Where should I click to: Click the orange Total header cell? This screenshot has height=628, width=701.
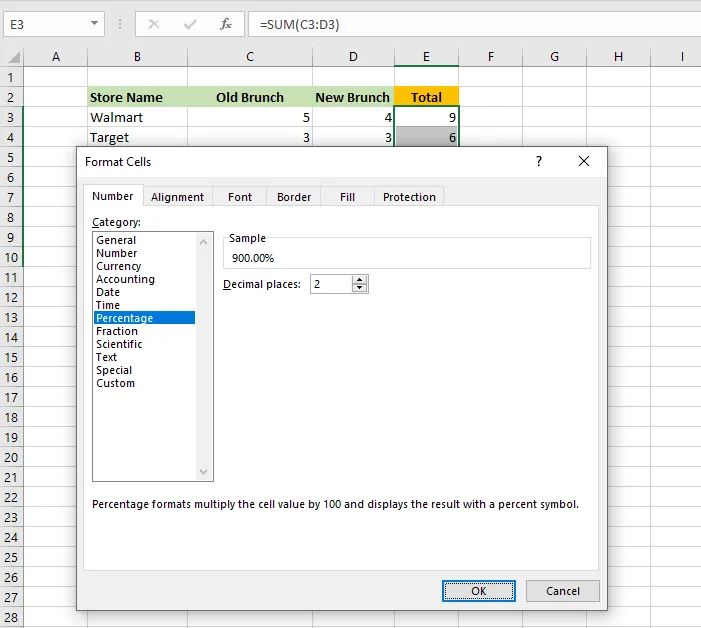pos(426,97)
